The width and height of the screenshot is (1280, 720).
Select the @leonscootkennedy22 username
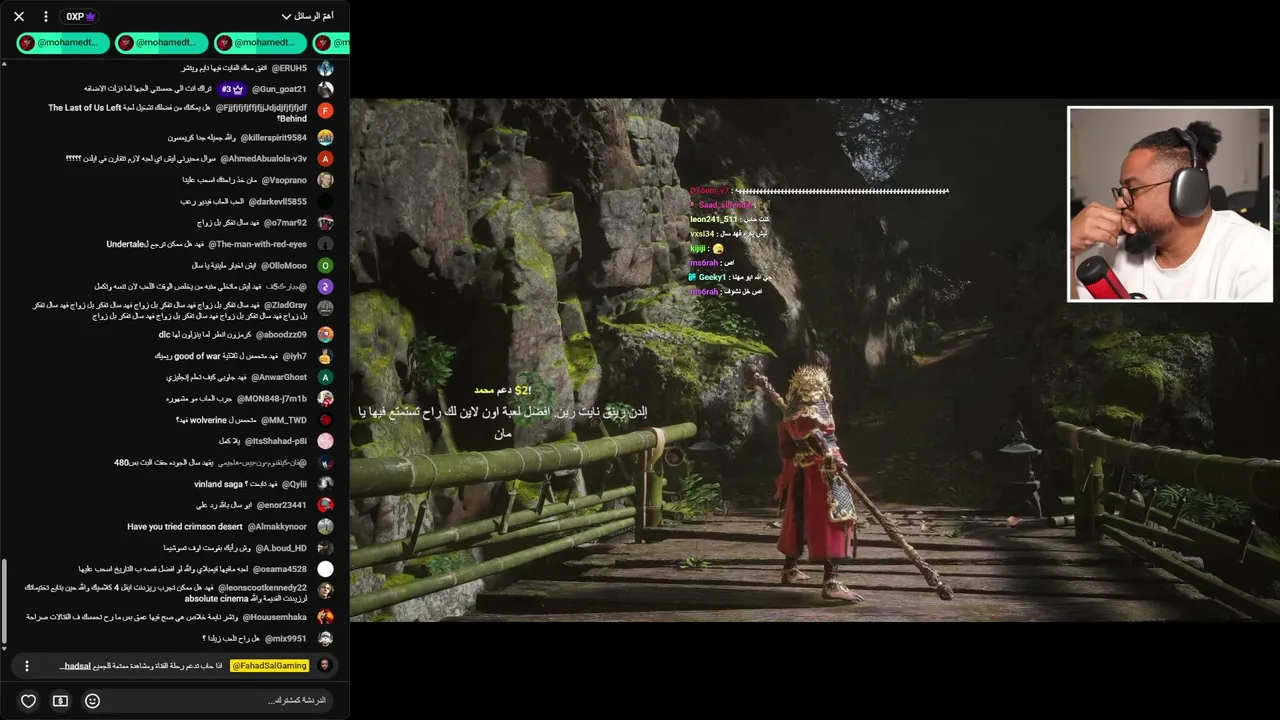[261, 588]
